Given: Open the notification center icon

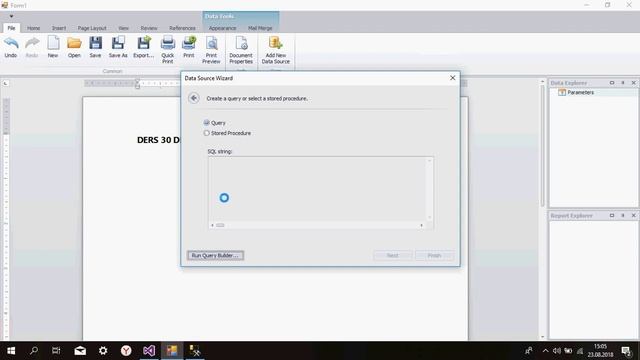Looking at the screenshot, I should (x=627, y=351).
